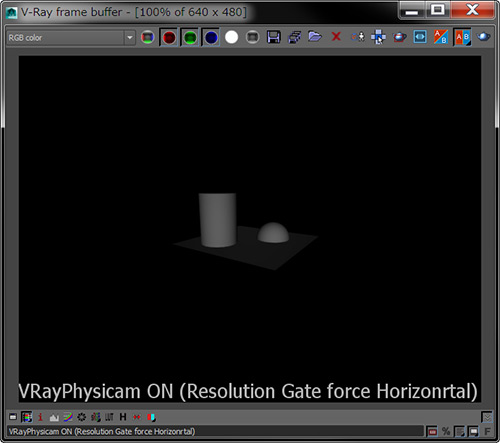Click the F font button in status bar
This screenshot has height=443, width=500.
[487, 432]
